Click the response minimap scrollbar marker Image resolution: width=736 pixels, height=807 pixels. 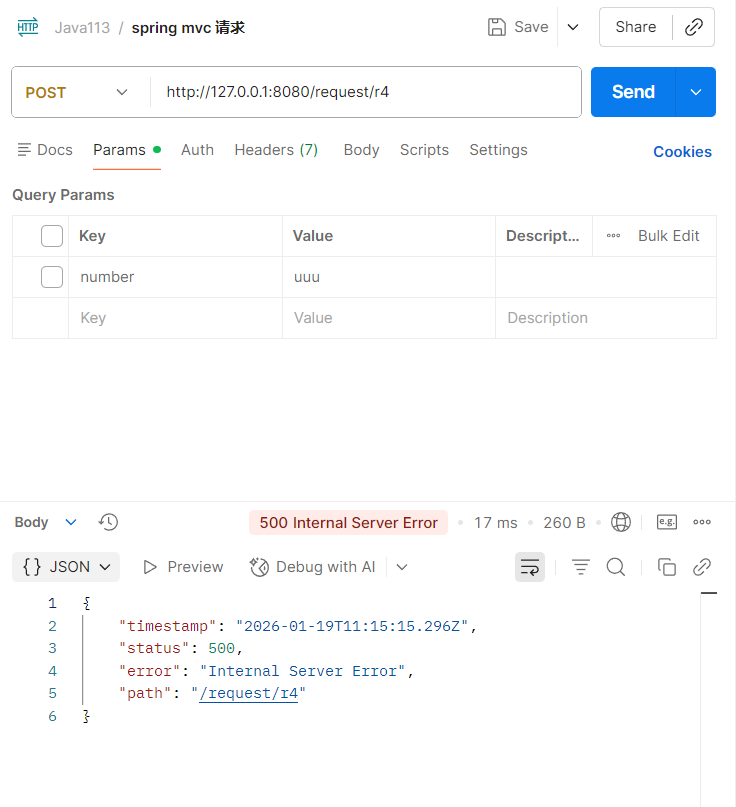click(709, 593)
